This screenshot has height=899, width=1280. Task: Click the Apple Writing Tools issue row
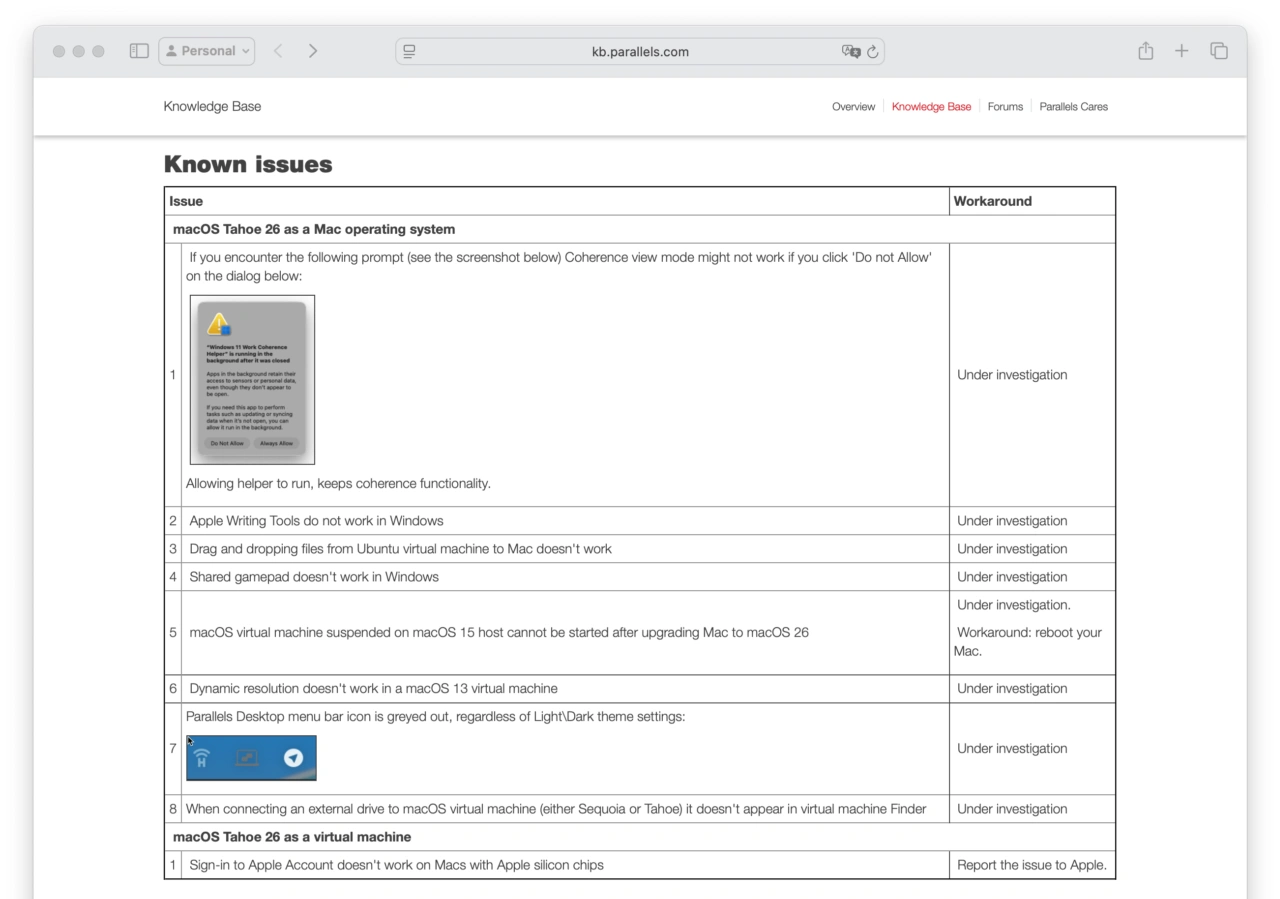coord(316,521)
